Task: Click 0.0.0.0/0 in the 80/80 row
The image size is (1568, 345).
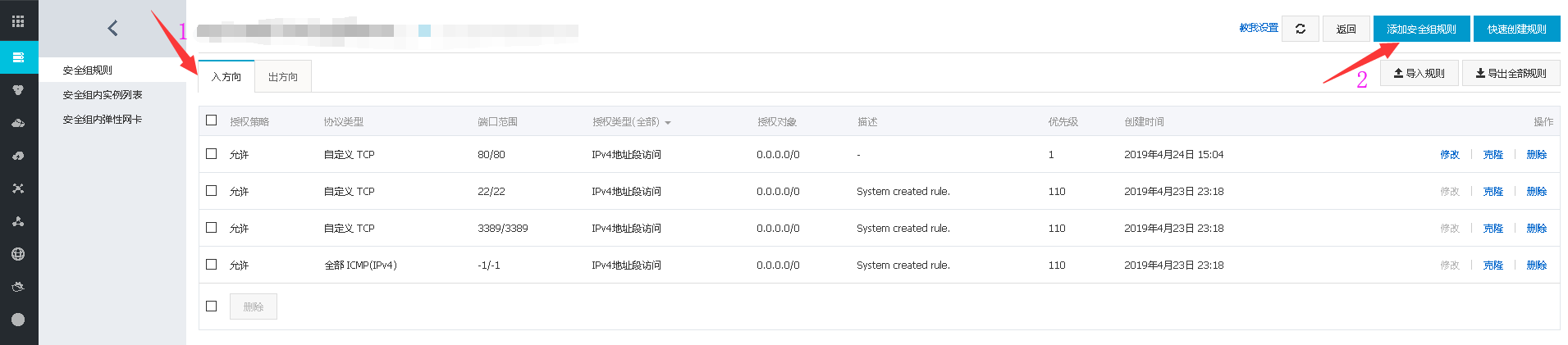Action: [778, 155]
